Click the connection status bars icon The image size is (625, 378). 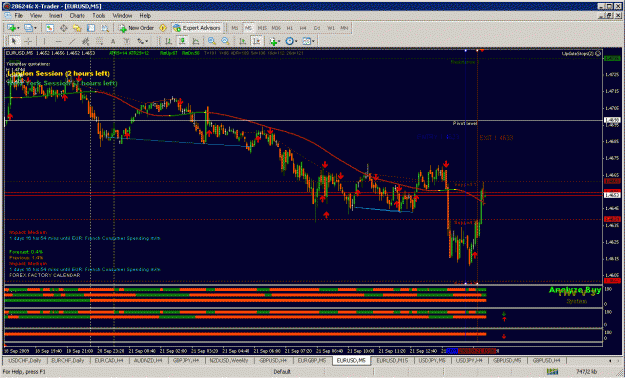[552, 372]
